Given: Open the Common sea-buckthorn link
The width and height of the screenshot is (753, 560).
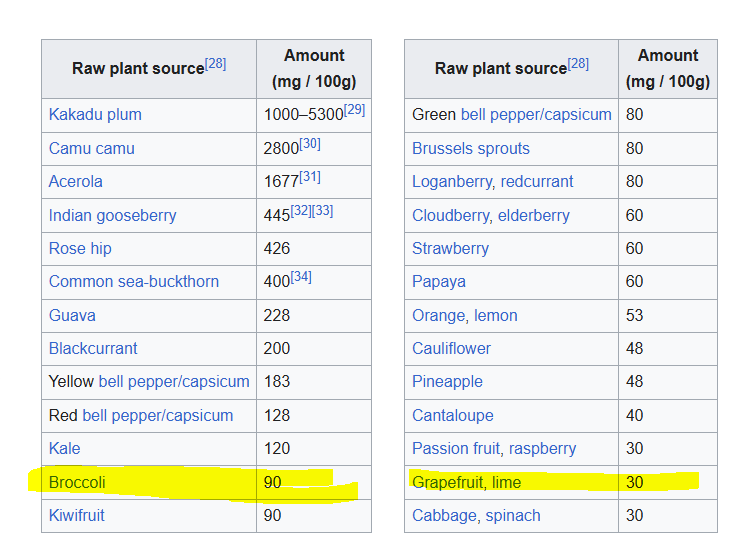Looking at the screenshot, I should point(134,281).
